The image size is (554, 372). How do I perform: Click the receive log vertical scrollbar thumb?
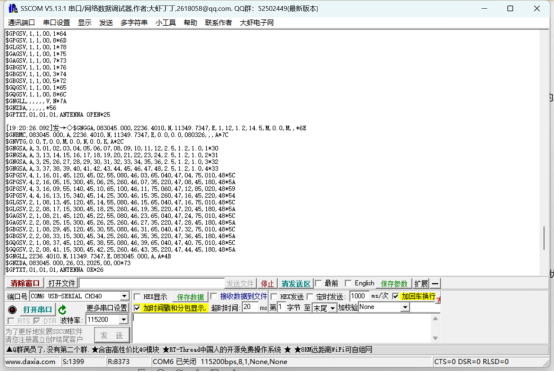click(x=544, y=238)
